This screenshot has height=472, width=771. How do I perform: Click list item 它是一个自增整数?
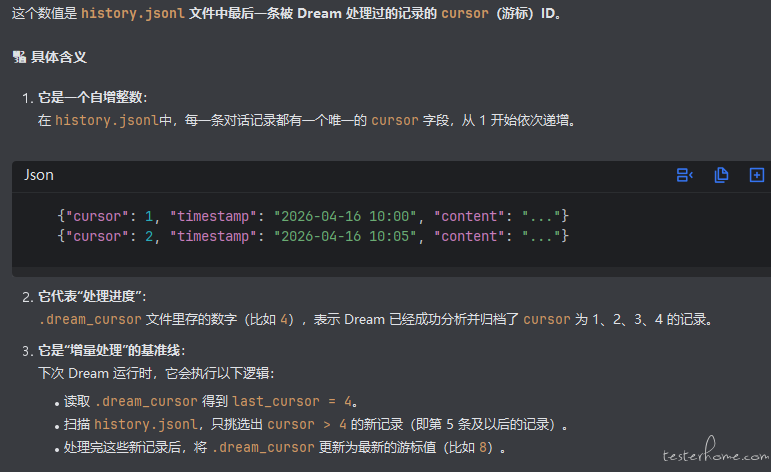point(92,98)
